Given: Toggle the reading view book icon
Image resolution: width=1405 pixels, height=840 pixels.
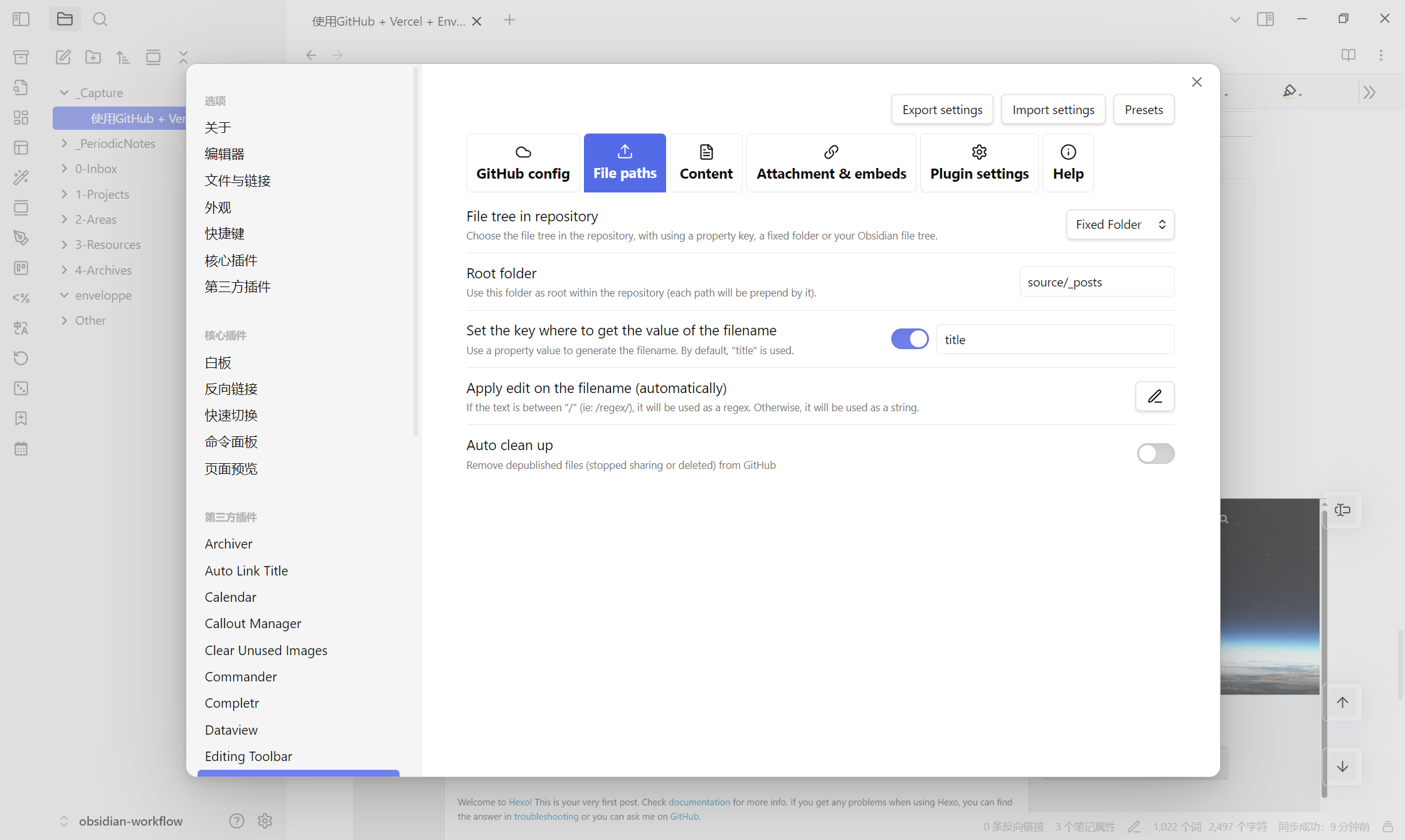Looking at the screenshot, I should (x=1348, y=55).
